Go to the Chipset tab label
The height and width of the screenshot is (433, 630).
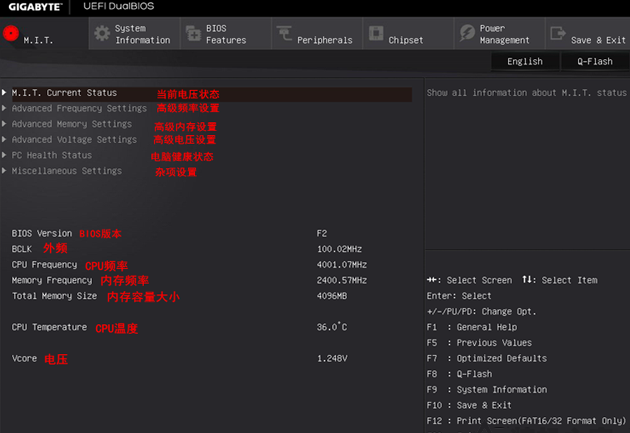tap(405, 40)
